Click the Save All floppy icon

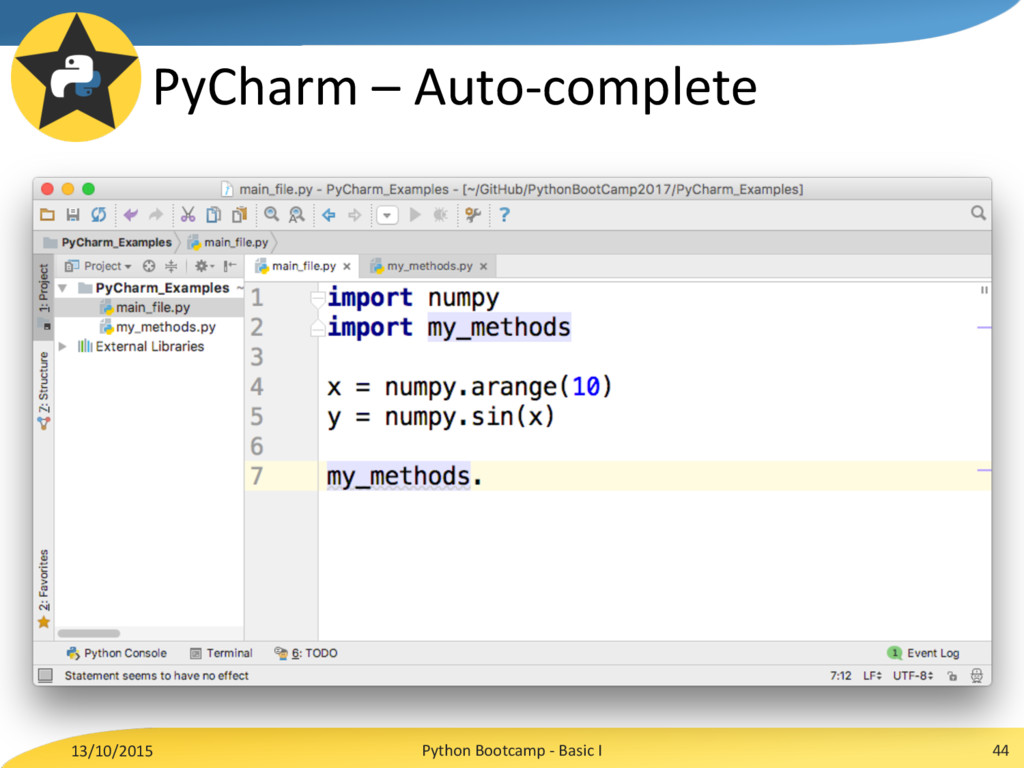pos(72,215)
